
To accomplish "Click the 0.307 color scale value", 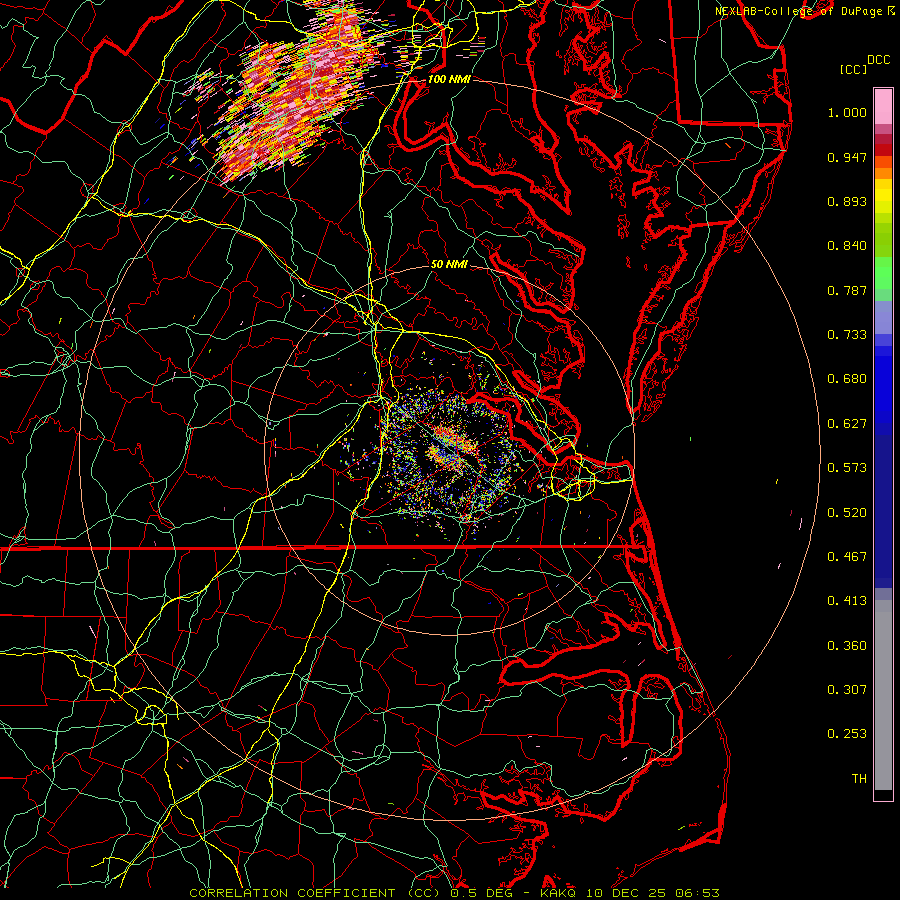I will click(x=847, y=690).
